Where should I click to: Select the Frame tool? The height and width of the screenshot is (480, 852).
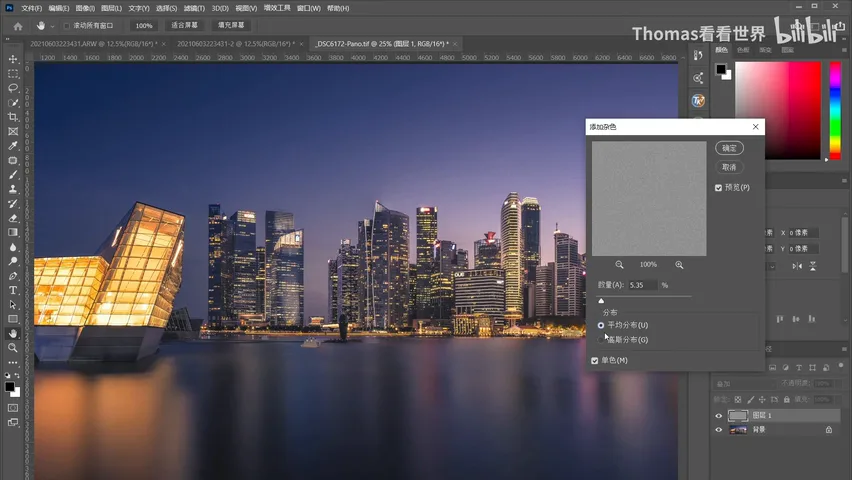pyautogui.click(x=13, y=132)
